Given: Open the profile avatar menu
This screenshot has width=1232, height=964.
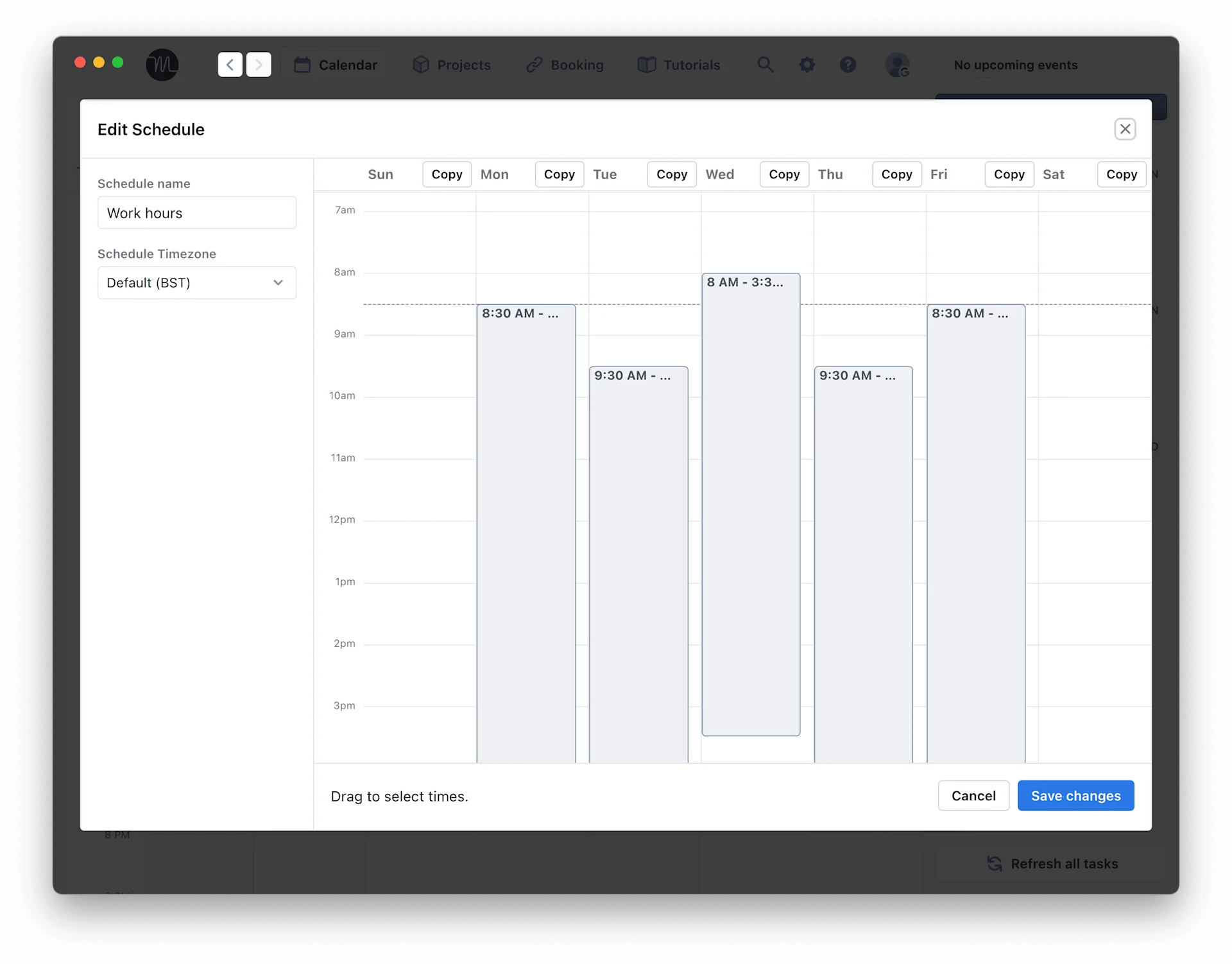Looking at the screenshot, I should coord(898,65).
